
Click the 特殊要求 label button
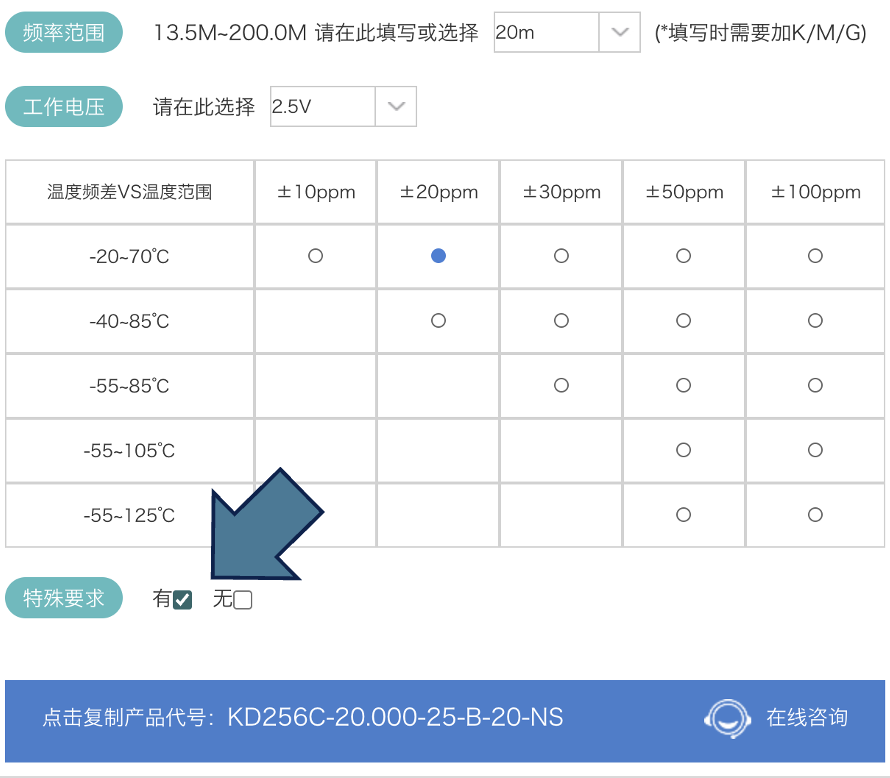64,599
